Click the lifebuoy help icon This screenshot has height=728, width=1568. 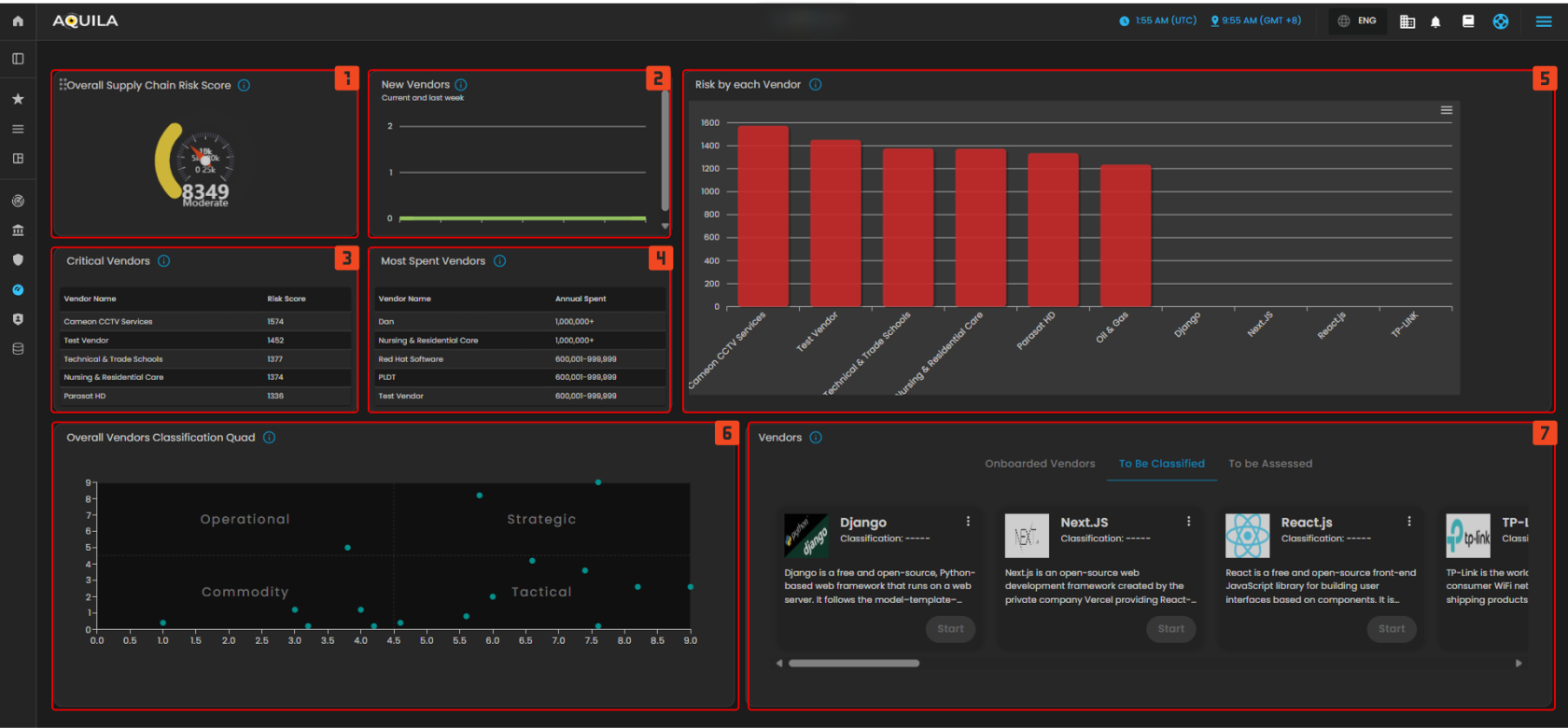point(1501,21)
